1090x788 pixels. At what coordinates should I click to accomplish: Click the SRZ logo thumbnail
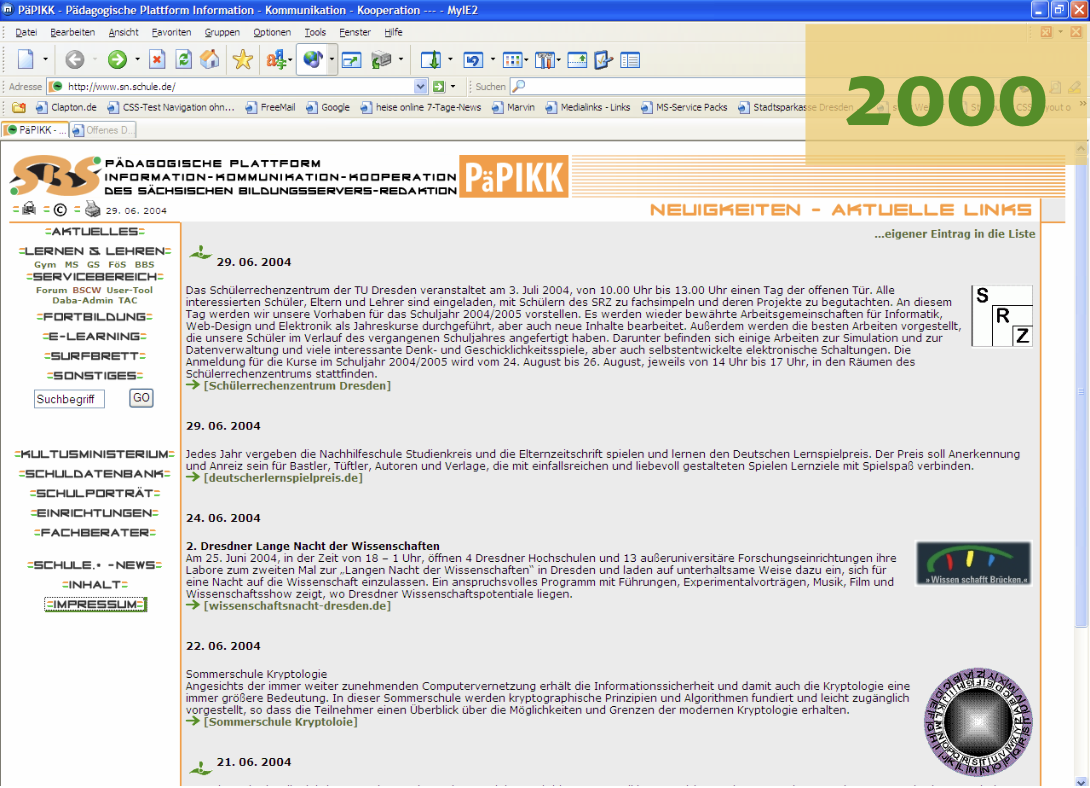click(x=1002, y=315)
